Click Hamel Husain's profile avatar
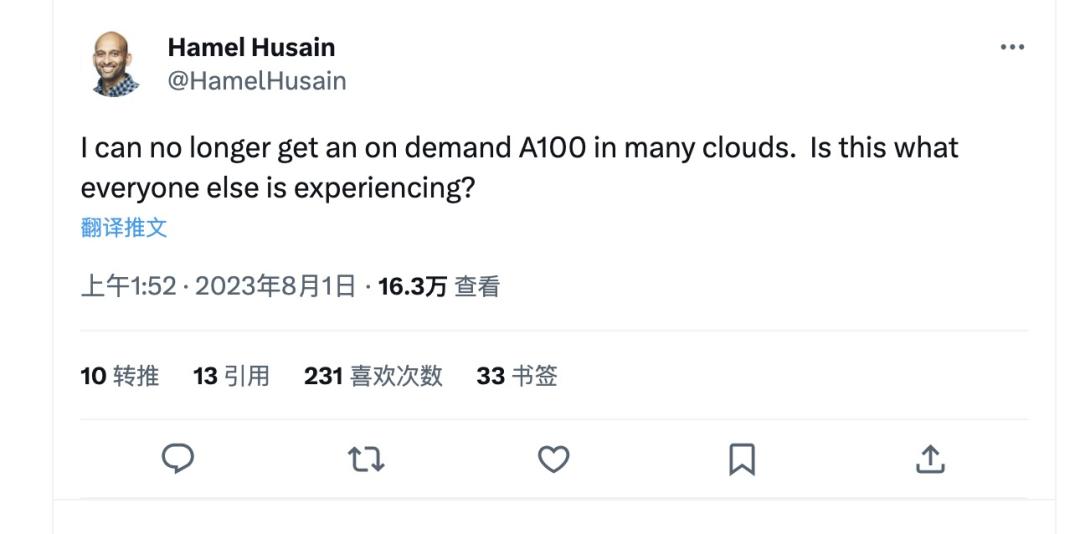1080x534 pixels. coord(116,64)
